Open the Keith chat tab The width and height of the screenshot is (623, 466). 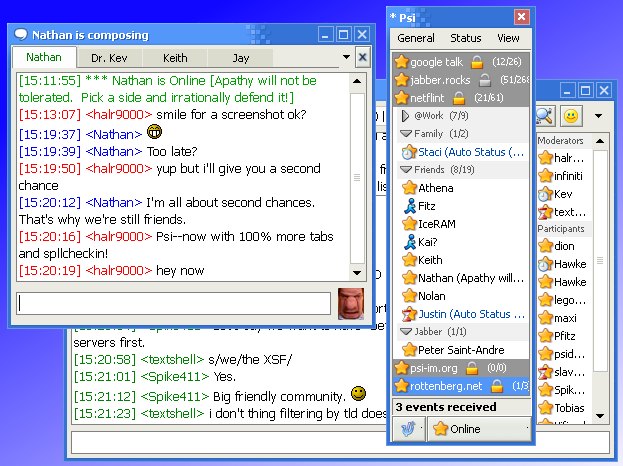pyautogui.click(x=175, y=58)
